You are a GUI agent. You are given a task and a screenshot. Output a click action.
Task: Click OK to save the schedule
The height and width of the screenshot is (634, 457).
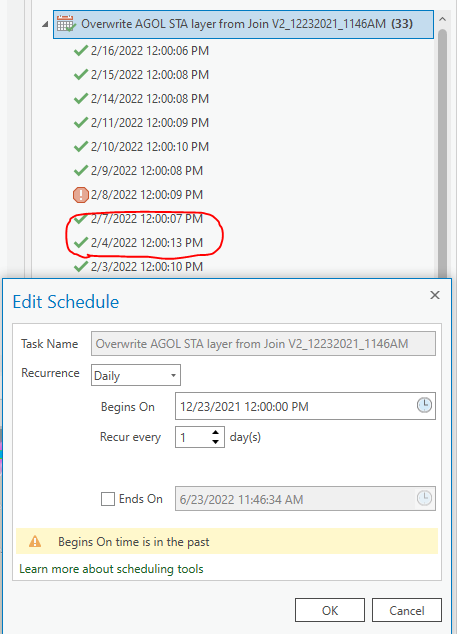(330, 610)
